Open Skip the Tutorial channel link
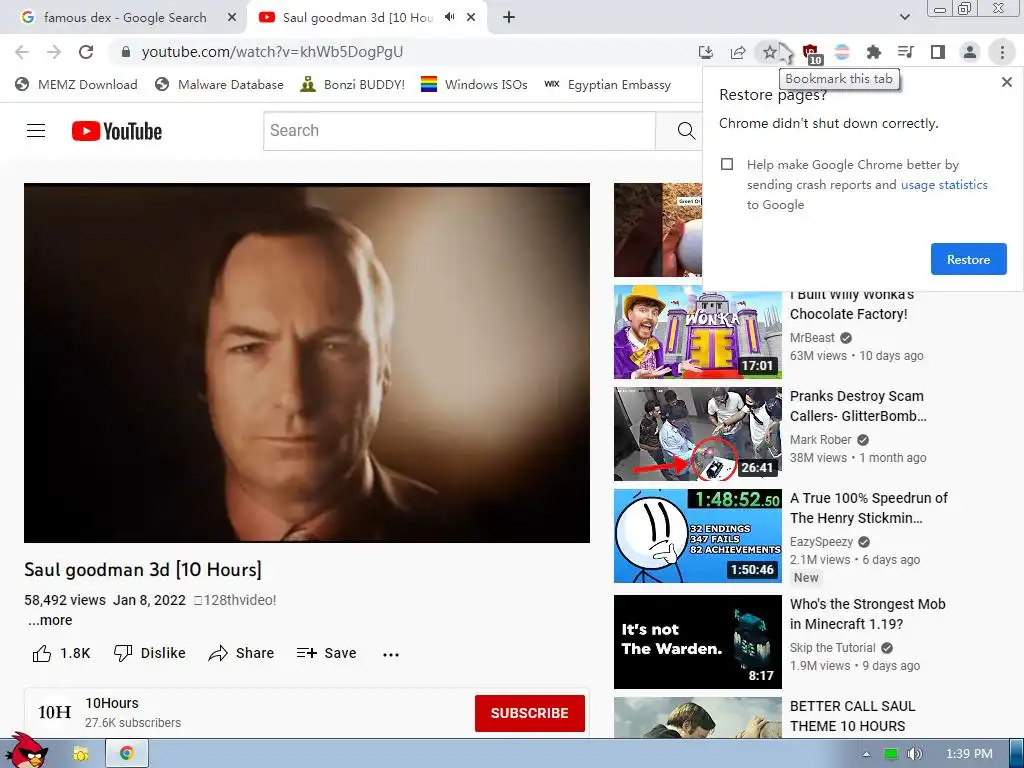Screen dimensions: 1024x768 [833, 647]
